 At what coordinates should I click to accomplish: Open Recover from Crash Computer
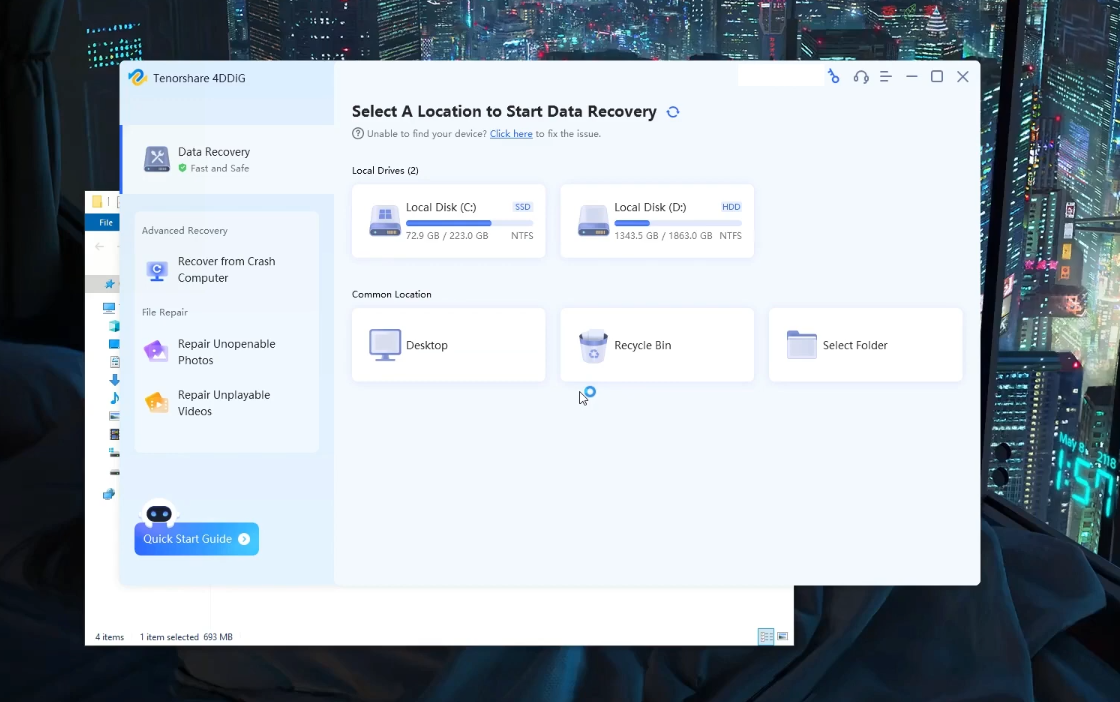[x=226, y=270]
